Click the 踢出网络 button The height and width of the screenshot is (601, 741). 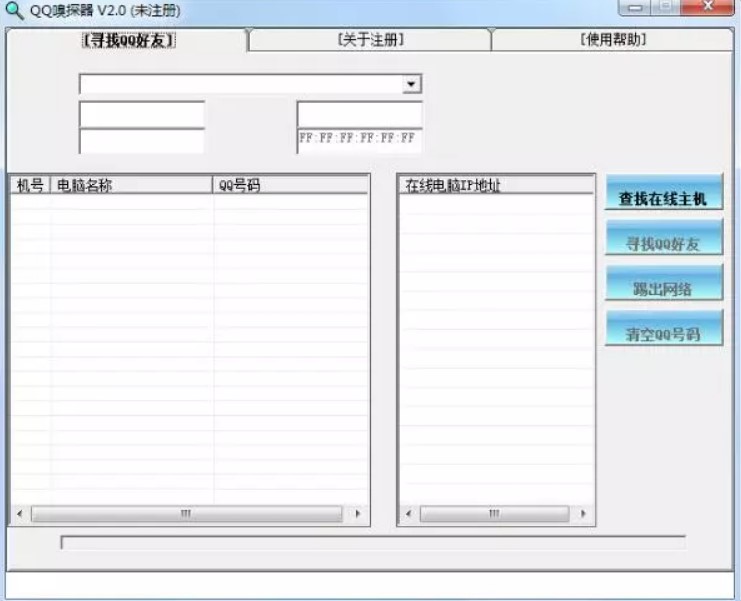(x=663, y=283)
